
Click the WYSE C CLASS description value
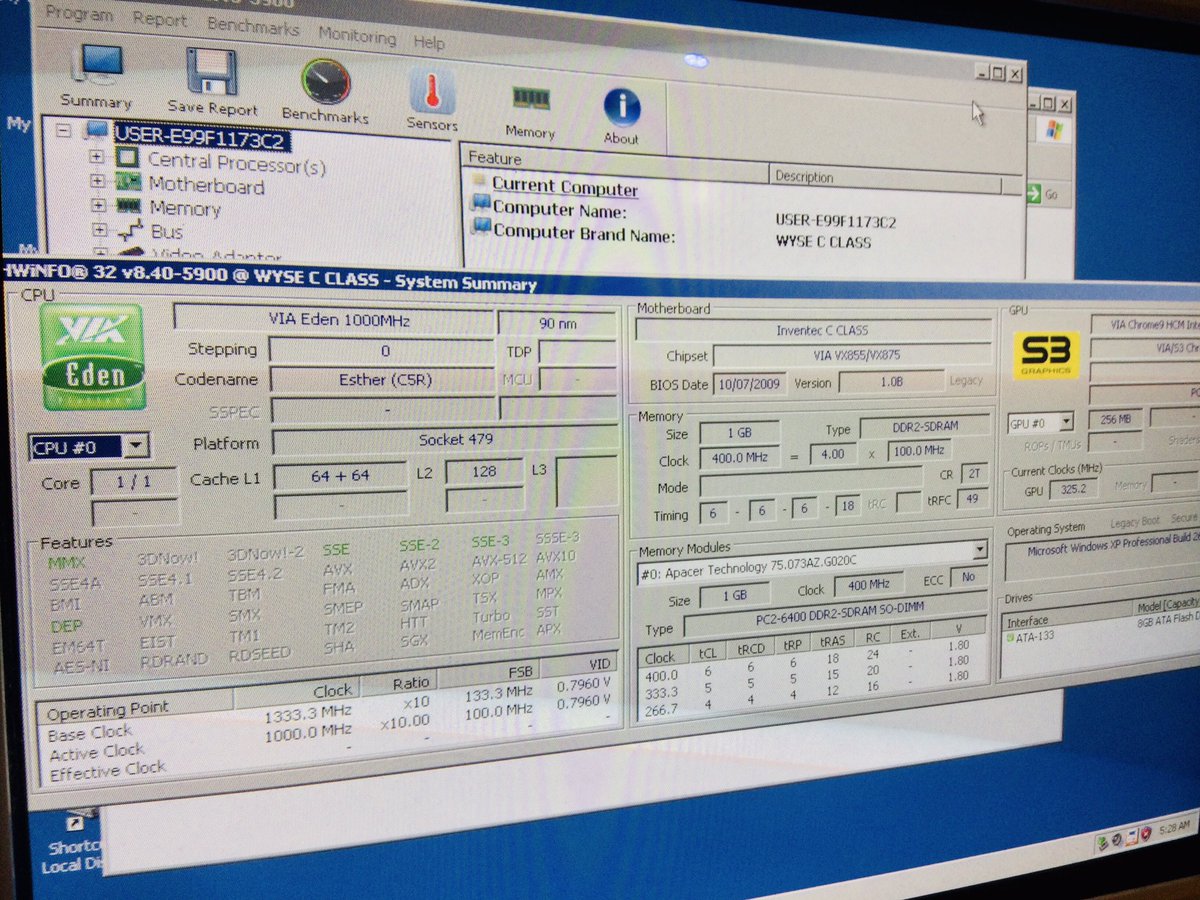click(x=823, y=242)
